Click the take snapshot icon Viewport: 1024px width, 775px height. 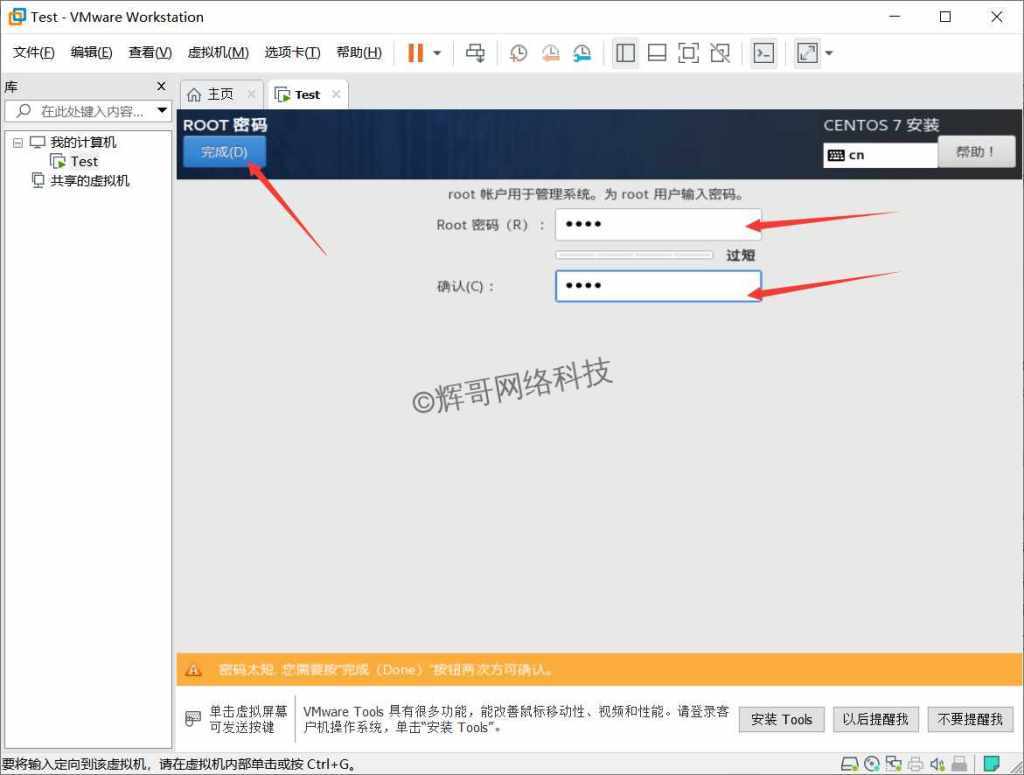pyautogui.click(x=519, y=53)
